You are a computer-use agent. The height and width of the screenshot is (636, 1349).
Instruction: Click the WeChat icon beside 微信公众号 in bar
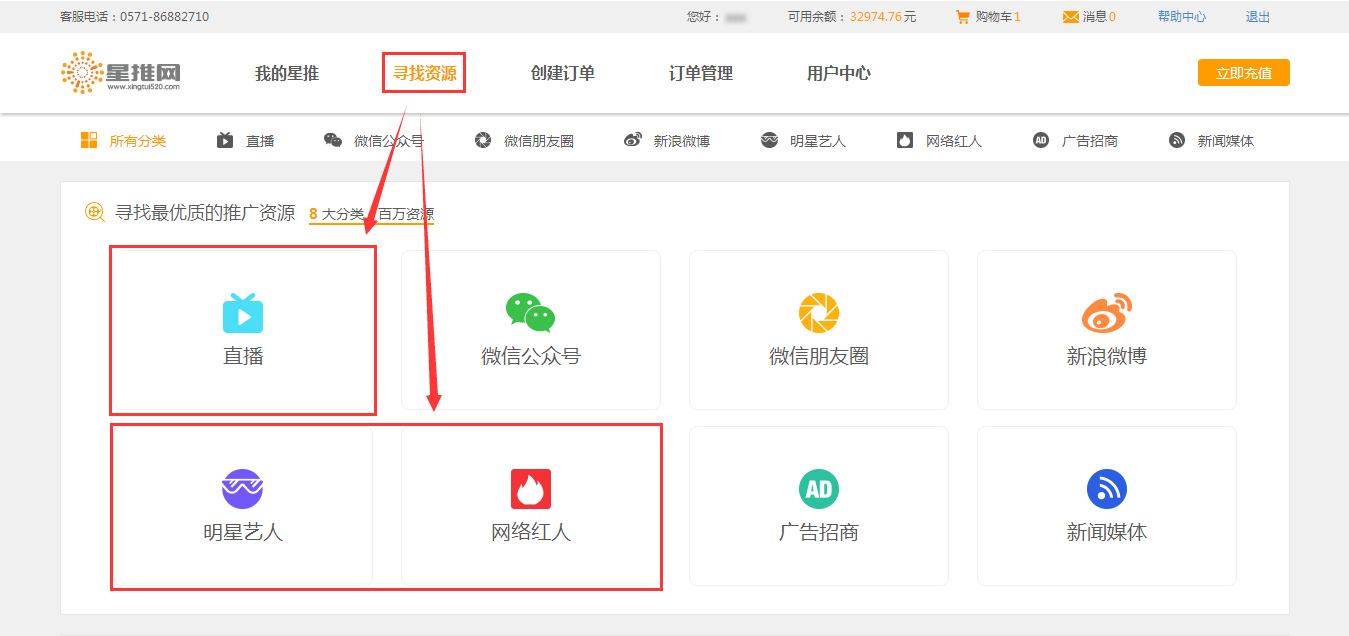tap(333, 140)
